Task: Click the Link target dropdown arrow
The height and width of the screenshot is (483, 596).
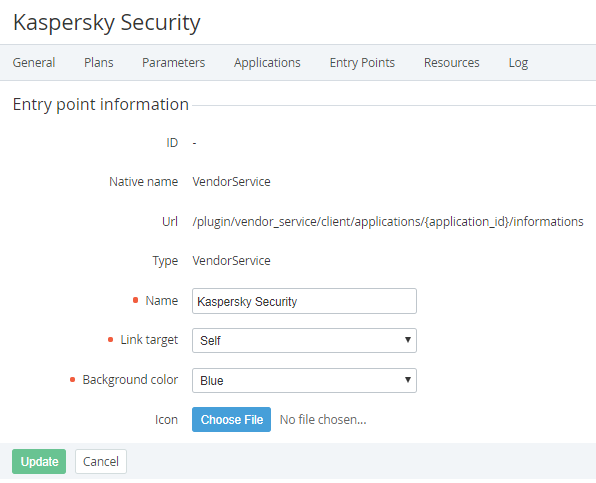Action: 408,340
